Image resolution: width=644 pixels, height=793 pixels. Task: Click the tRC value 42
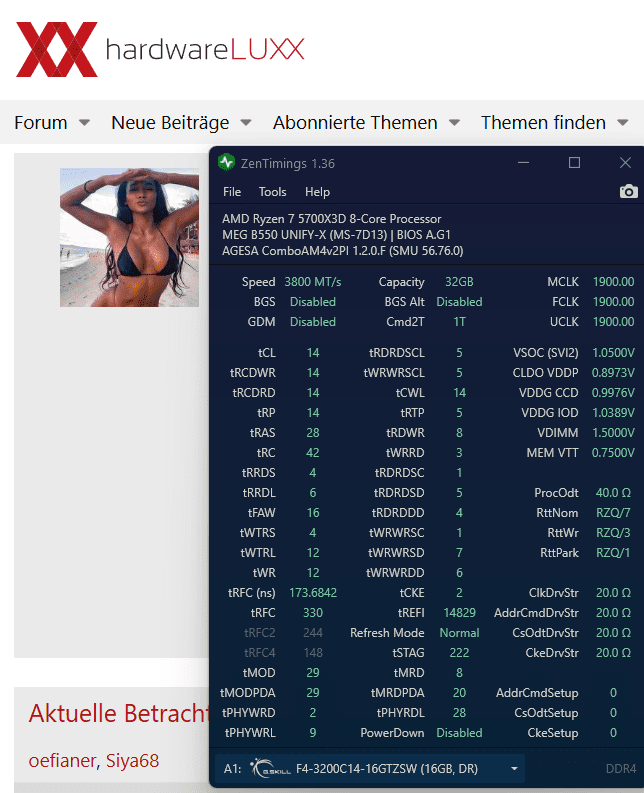313,453
